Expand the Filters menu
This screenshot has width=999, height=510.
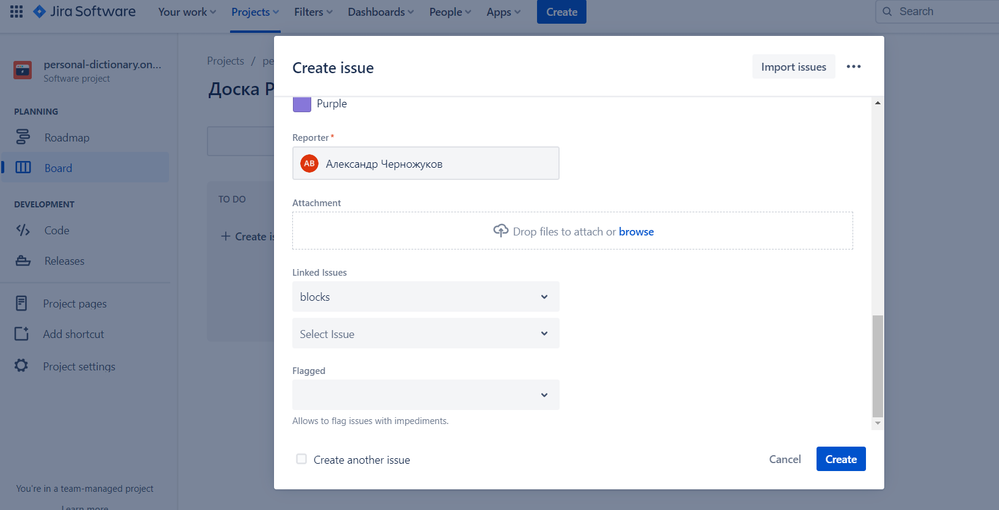pyautogui.click(x=313, y=11)
